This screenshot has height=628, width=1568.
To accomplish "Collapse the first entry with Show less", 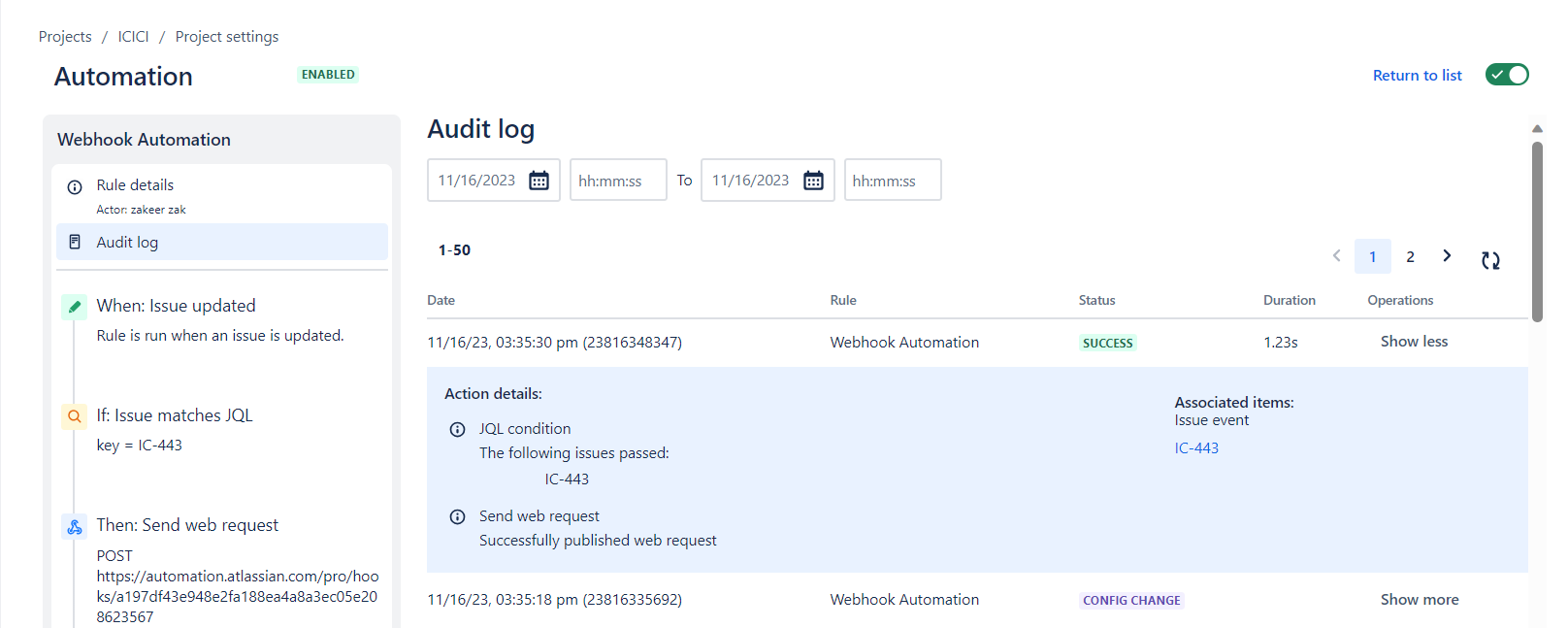I will click(1414, 342).
